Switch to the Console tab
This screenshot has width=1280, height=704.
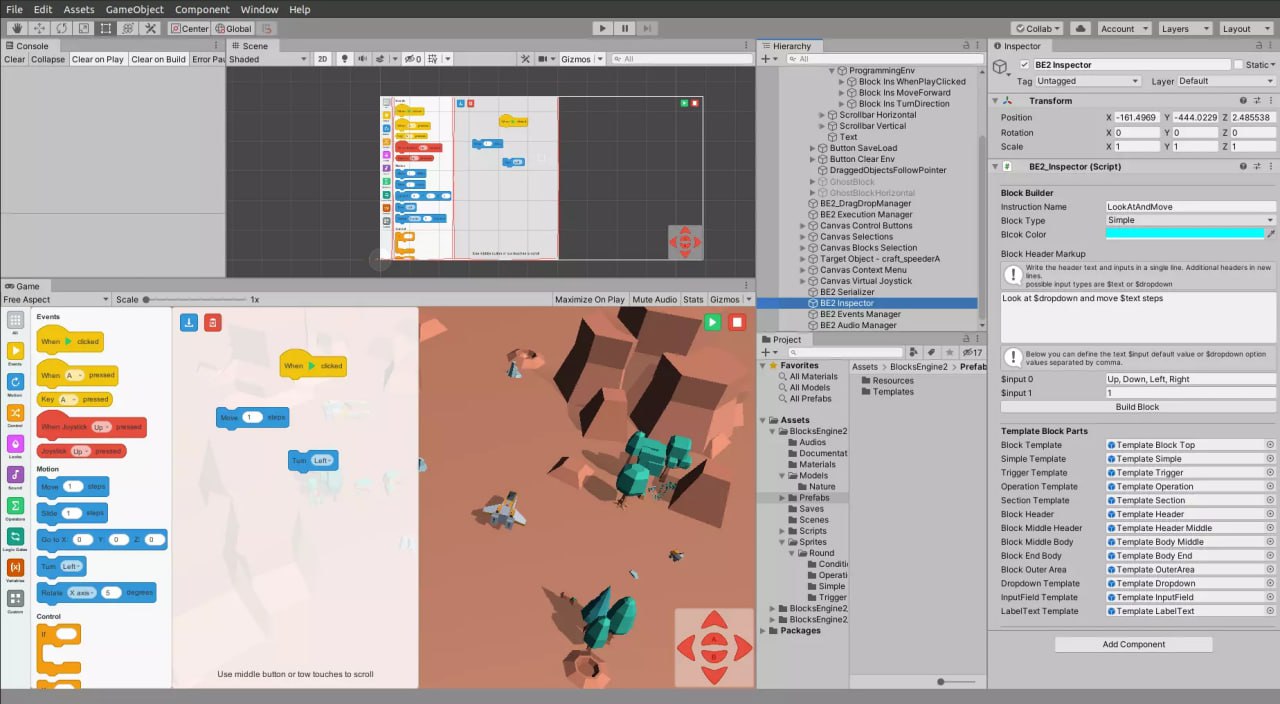30,45
